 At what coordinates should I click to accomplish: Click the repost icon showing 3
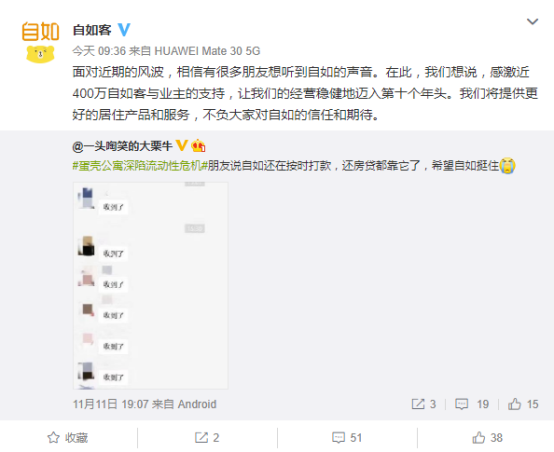click(x=424, y=404)
